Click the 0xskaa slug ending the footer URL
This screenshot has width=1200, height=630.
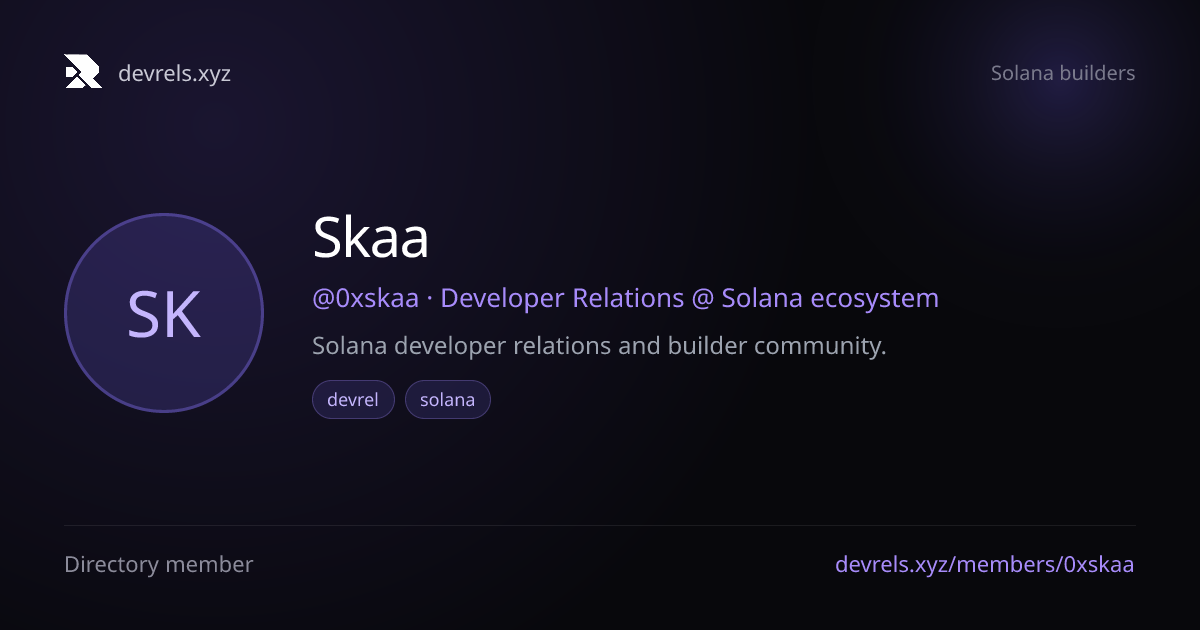pos(1098,564)
